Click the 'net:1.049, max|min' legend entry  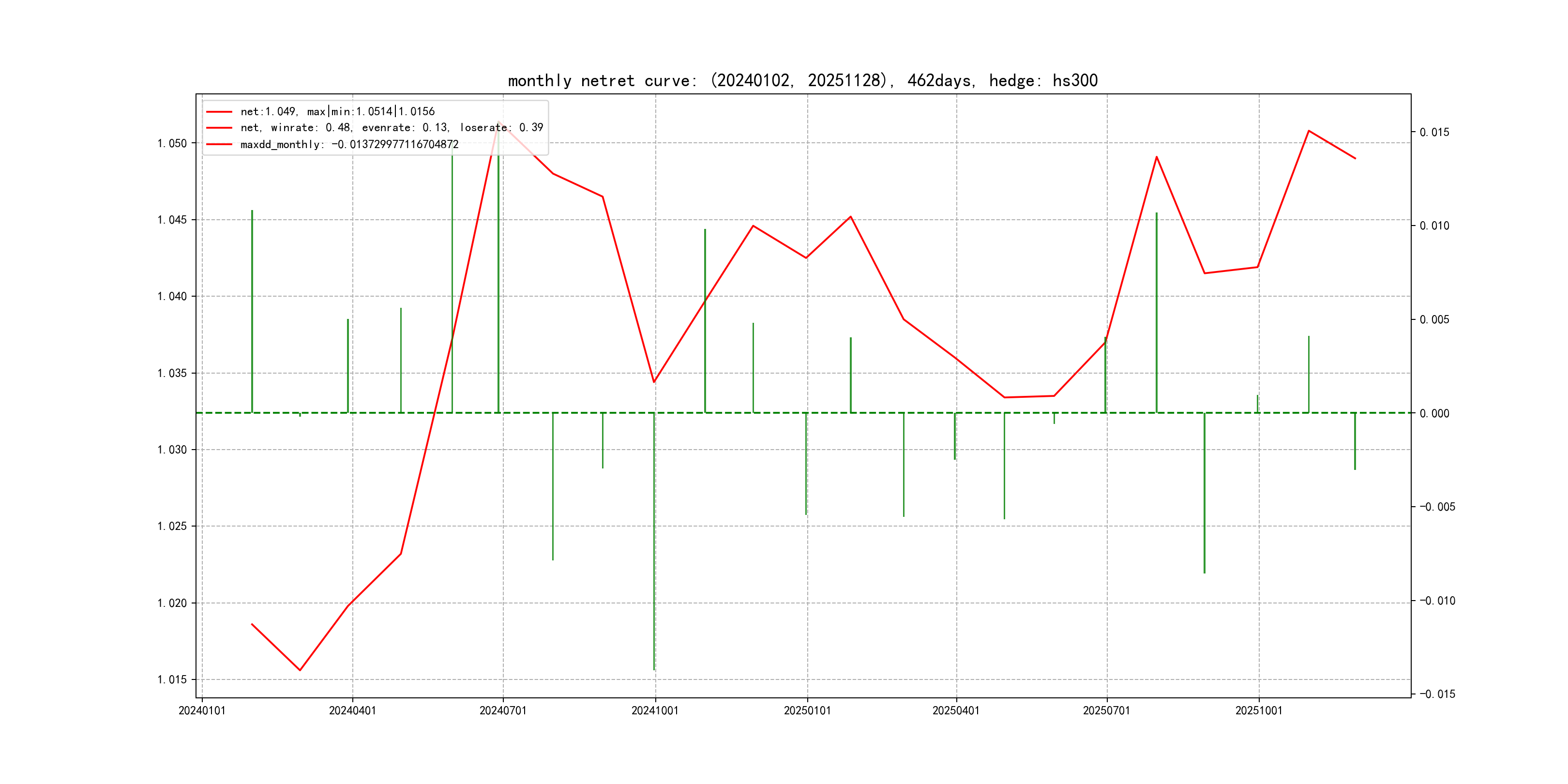coord(337,111)
